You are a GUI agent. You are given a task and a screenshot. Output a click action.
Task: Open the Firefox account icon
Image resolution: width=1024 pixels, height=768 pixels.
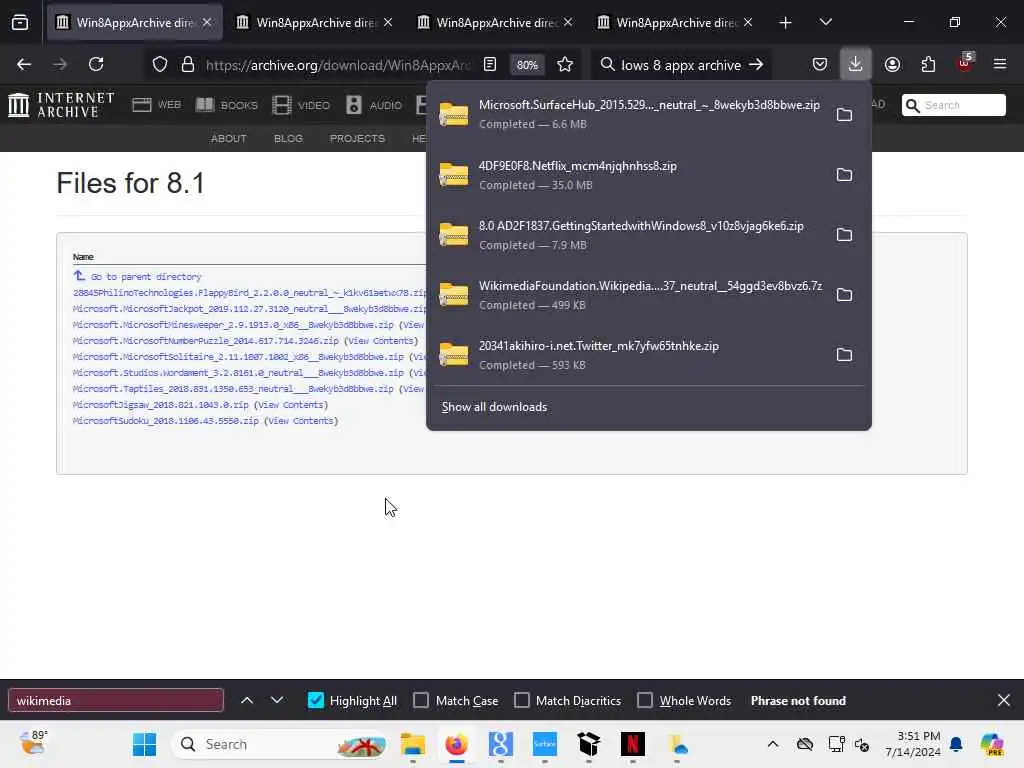click(892, 64)
